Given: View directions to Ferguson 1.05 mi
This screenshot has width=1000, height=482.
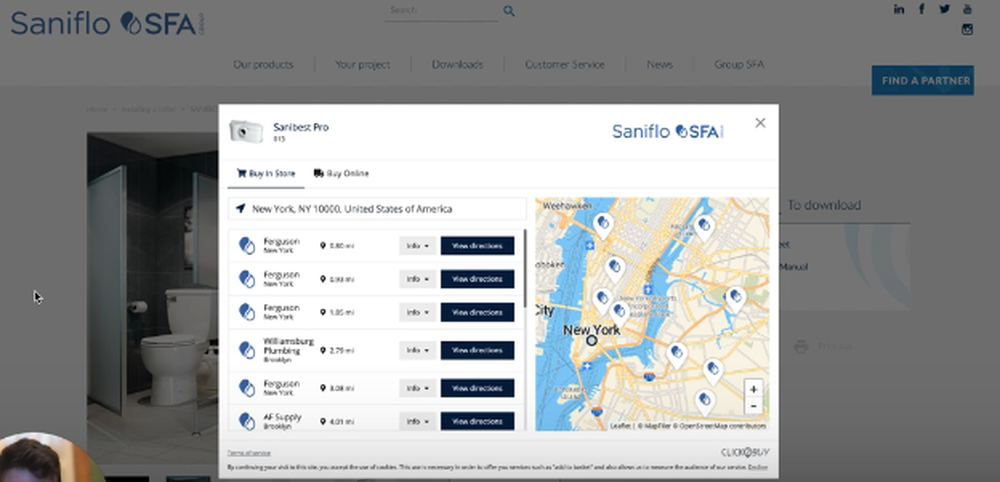Looking at the screenshot, I should point(477,312).
